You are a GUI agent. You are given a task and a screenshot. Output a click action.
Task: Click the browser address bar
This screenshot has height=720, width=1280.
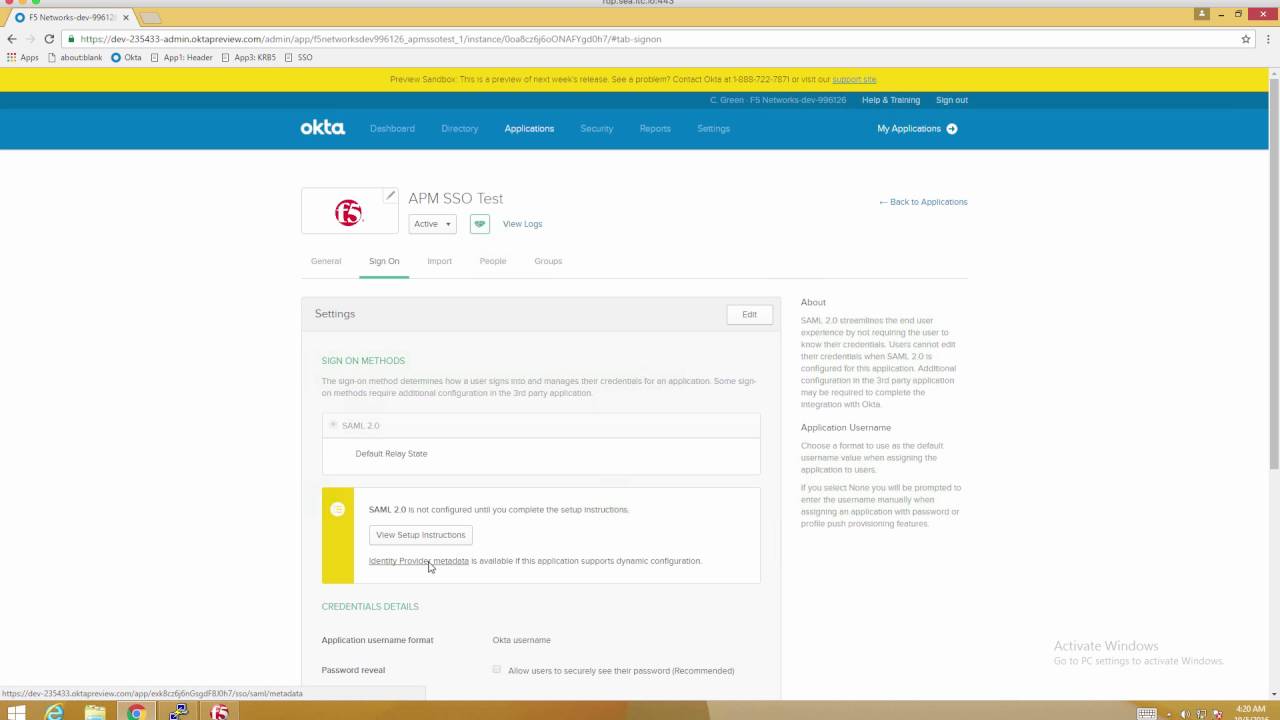[x=650, y=39]
